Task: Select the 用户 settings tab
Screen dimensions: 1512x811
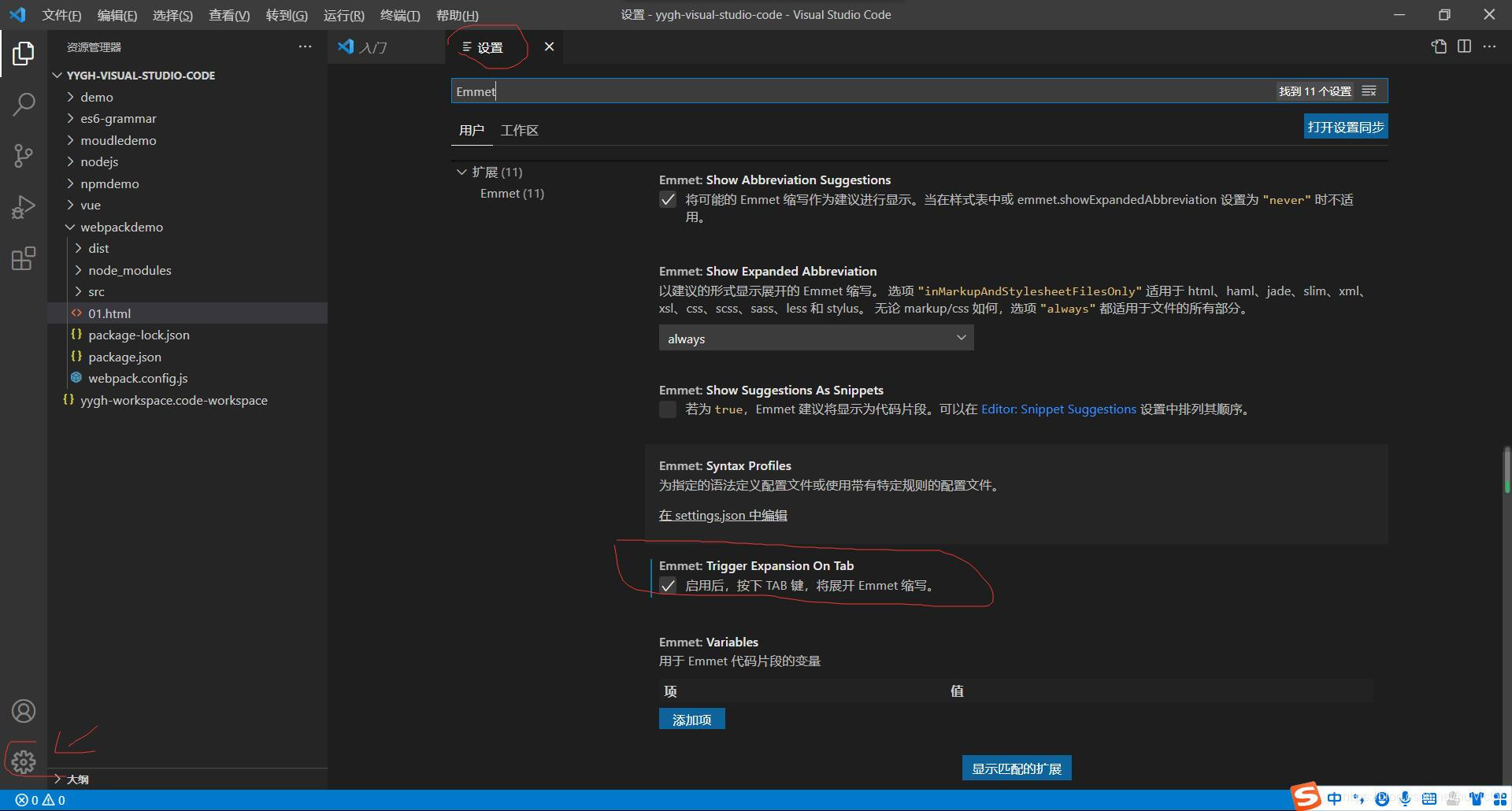Action: click(472, 130)
